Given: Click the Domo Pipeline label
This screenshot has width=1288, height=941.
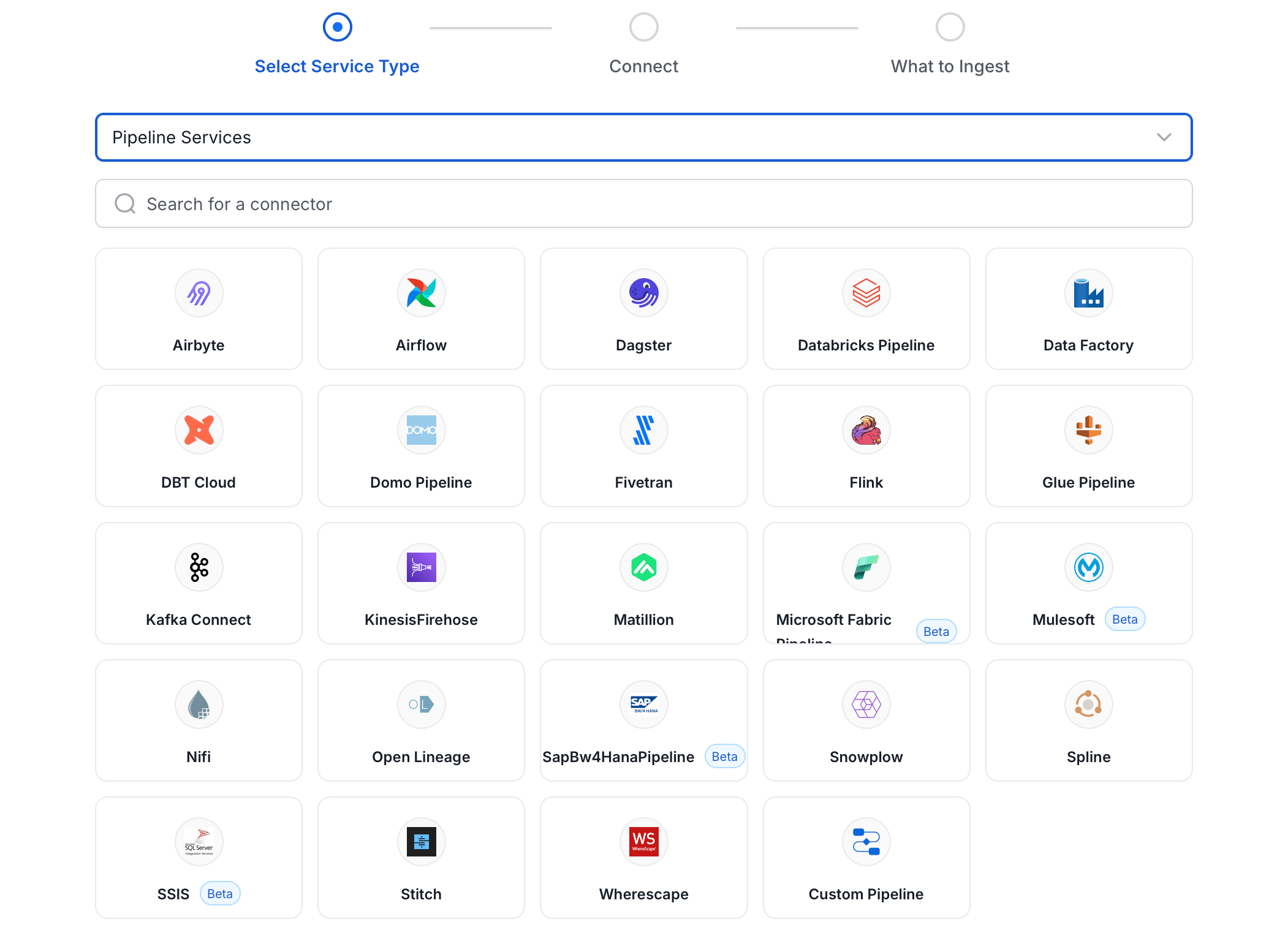Looking at the screenshot, I should click(421, 483).
